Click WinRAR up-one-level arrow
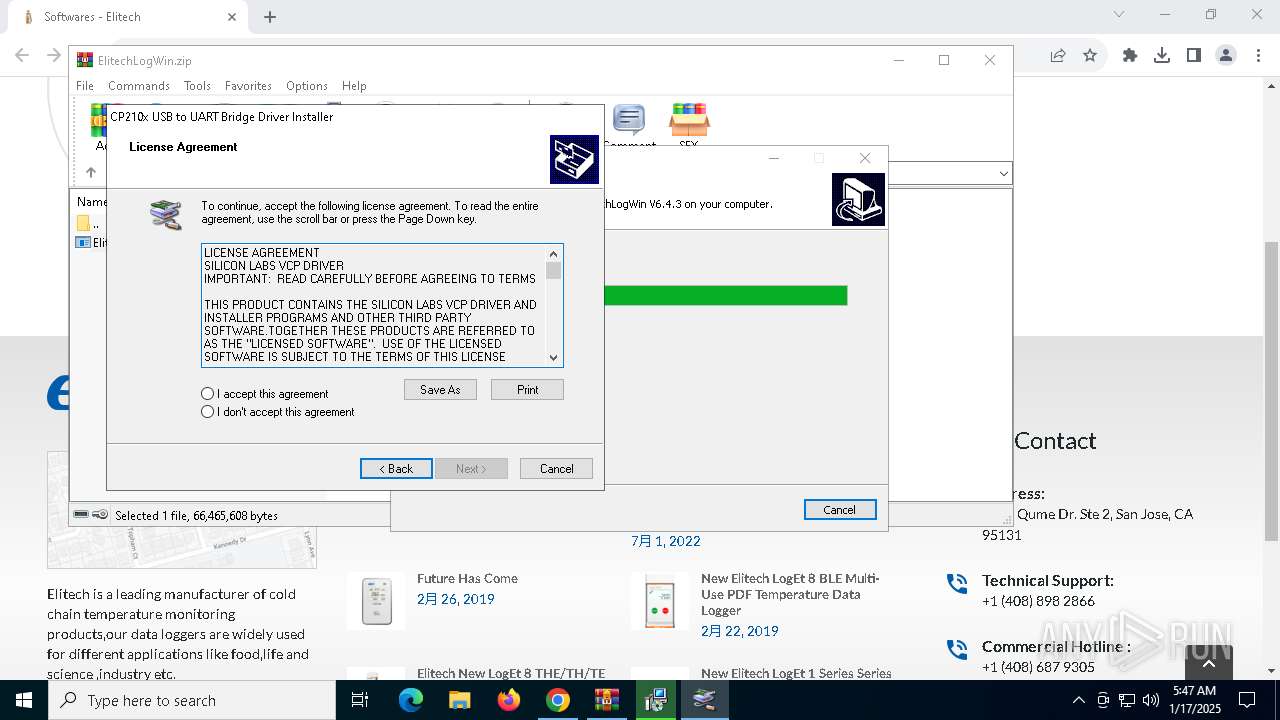This screenshot has width=1280, height=720. tap(90, 172)
